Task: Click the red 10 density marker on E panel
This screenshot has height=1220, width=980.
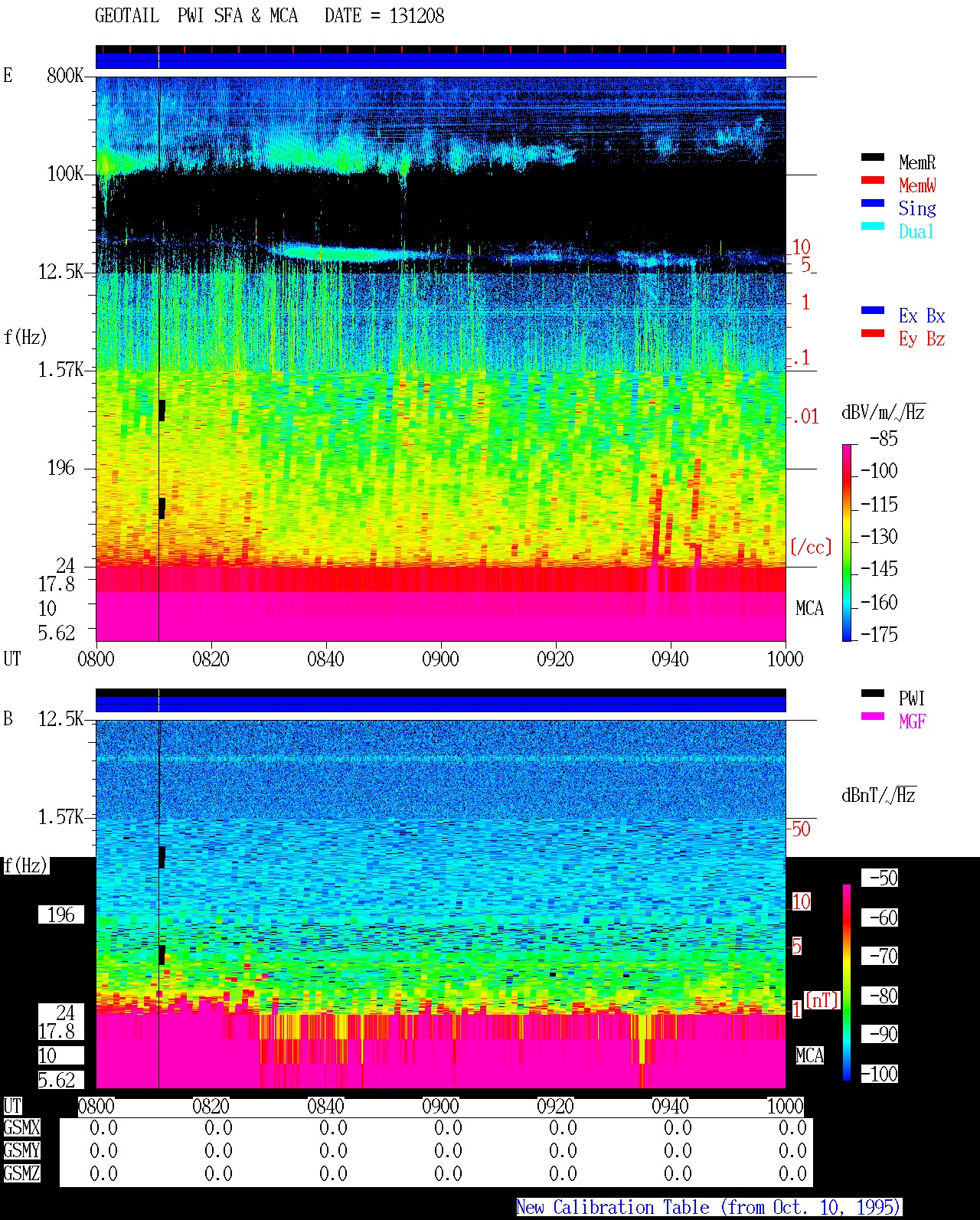Action: [801, 247]
